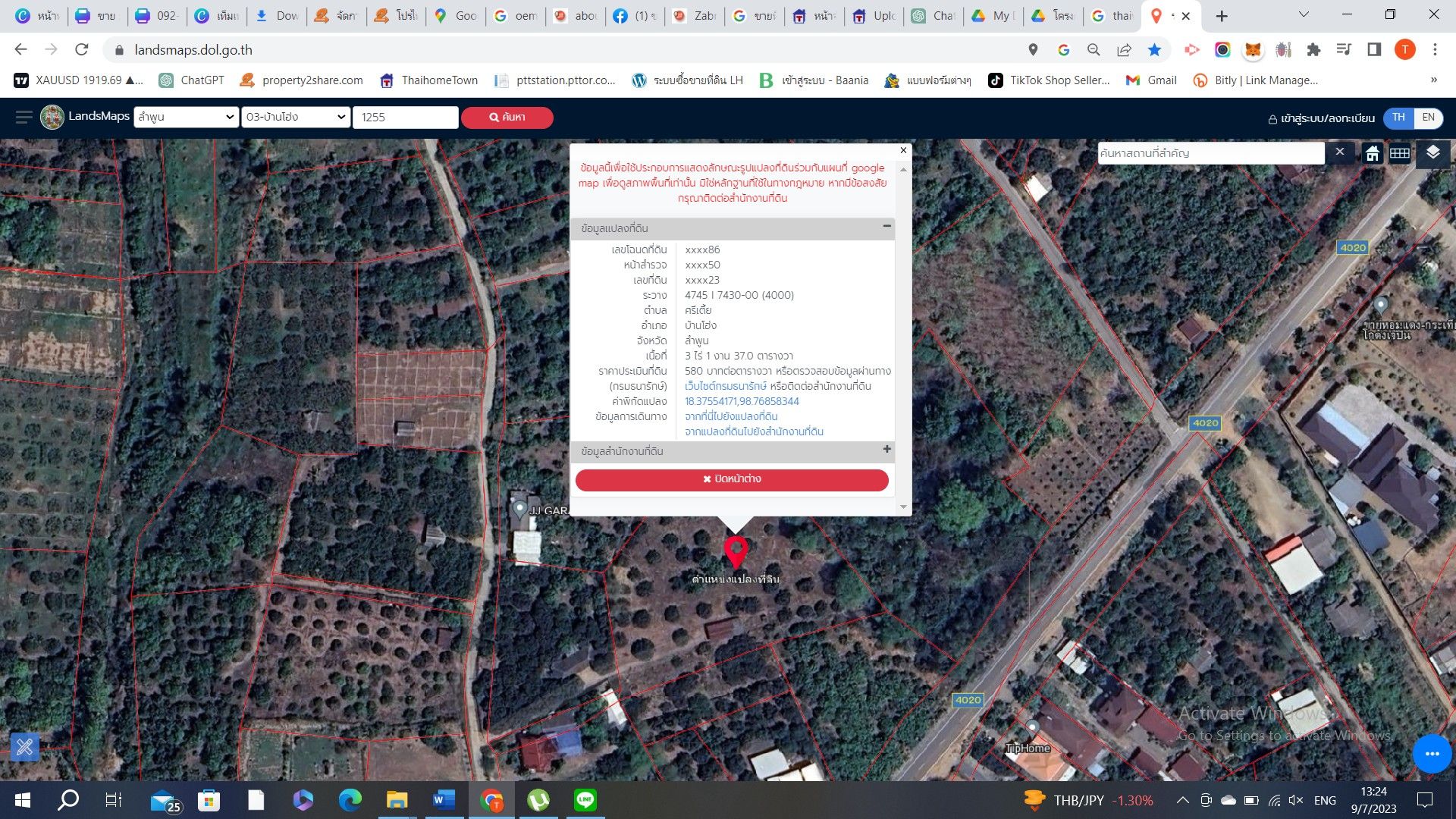This screenshot has width=1456, height=819.
Task: Bookmark page with the star icon
Action: [x=1154, y=49]
